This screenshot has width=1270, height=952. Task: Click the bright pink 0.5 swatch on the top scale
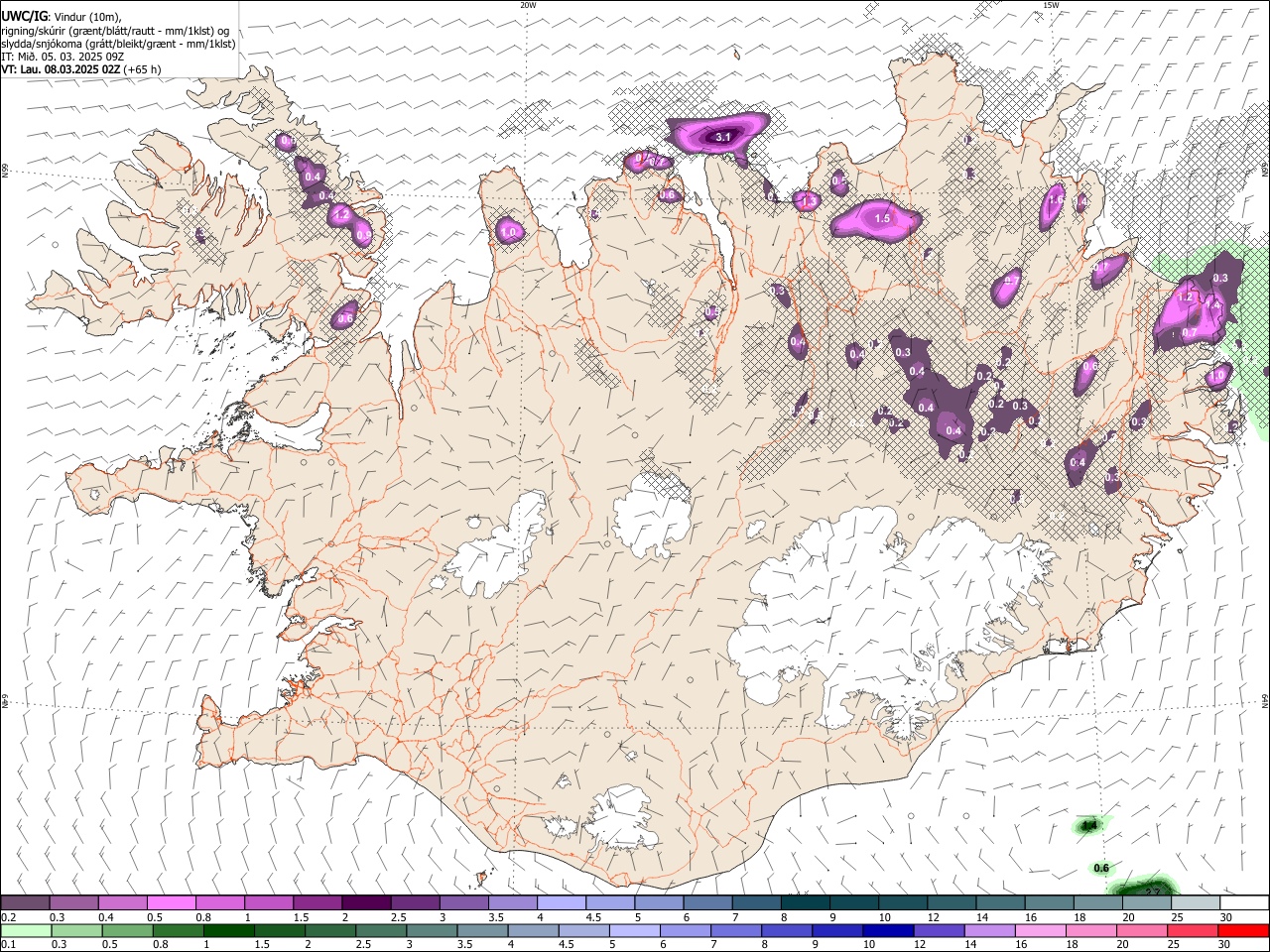click(171, 903)
